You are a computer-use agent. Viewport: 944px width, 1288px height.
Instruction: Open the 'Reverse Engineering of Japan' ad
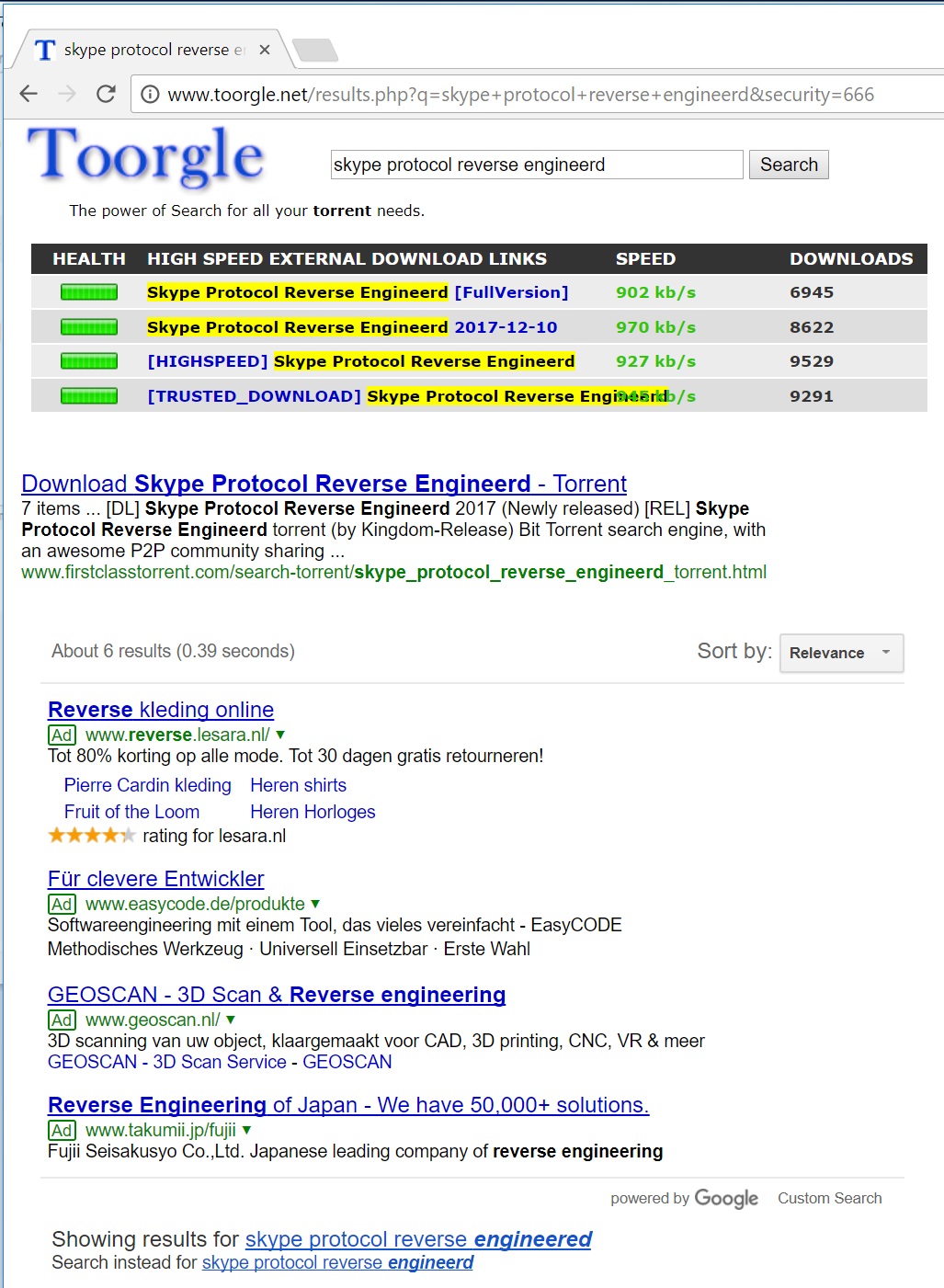348,1105
